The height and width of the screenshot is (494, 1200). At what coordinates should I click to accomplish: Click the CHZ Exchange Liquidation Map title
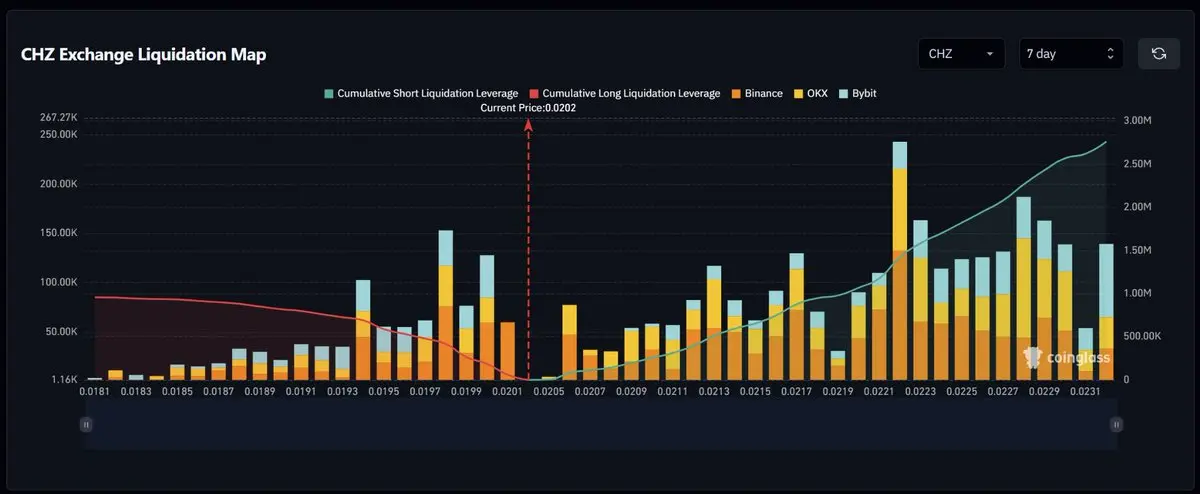[x=144, y=55]
